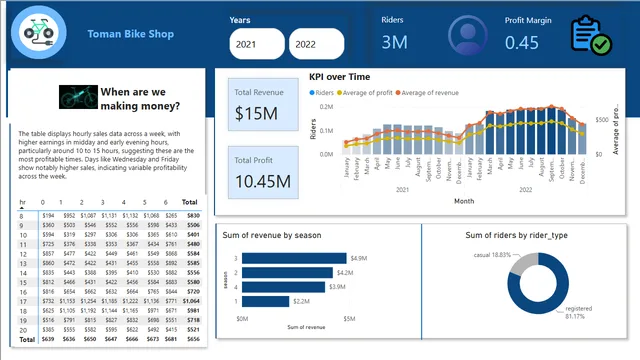Image resolution: width=640 pixels, height=360 pixels.
Task: Click the Sum of riders by rider_type title
Action: [x=516, y=235]
